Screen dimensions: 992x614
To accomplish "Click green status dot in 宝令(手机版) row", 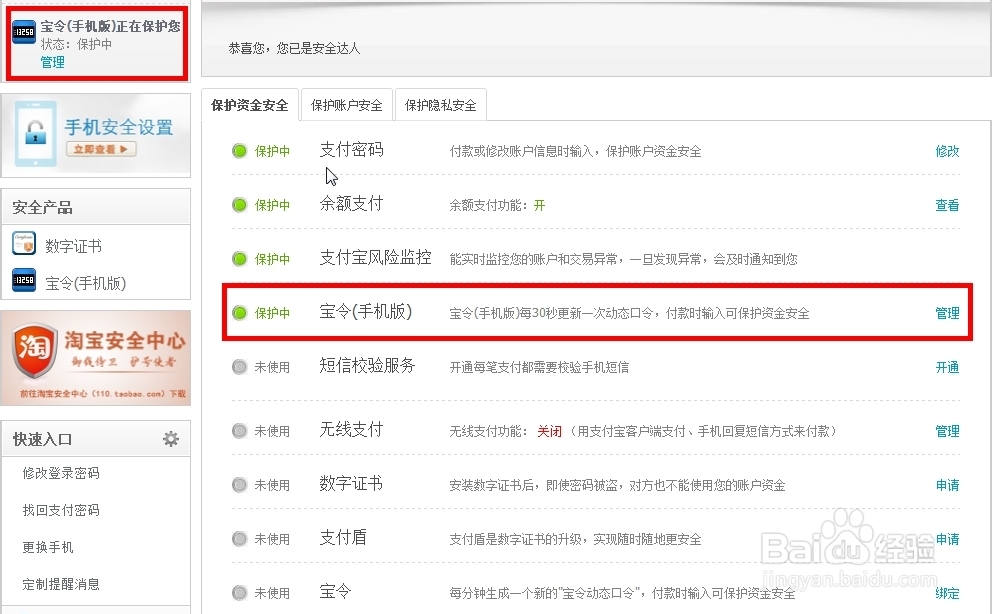I will pyautogui.click(x=239, y=313).
